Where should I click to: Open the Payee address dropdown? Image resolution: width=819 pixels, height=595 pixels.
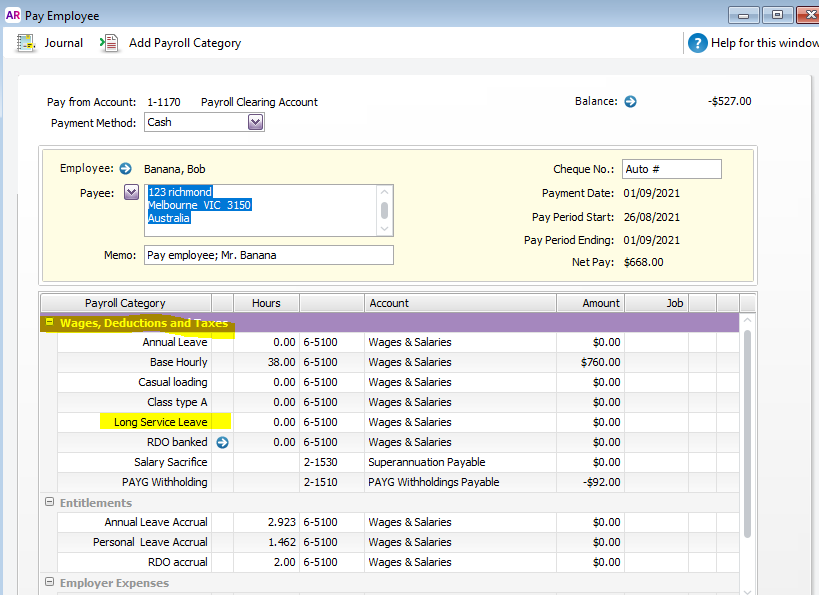point(131,192)
